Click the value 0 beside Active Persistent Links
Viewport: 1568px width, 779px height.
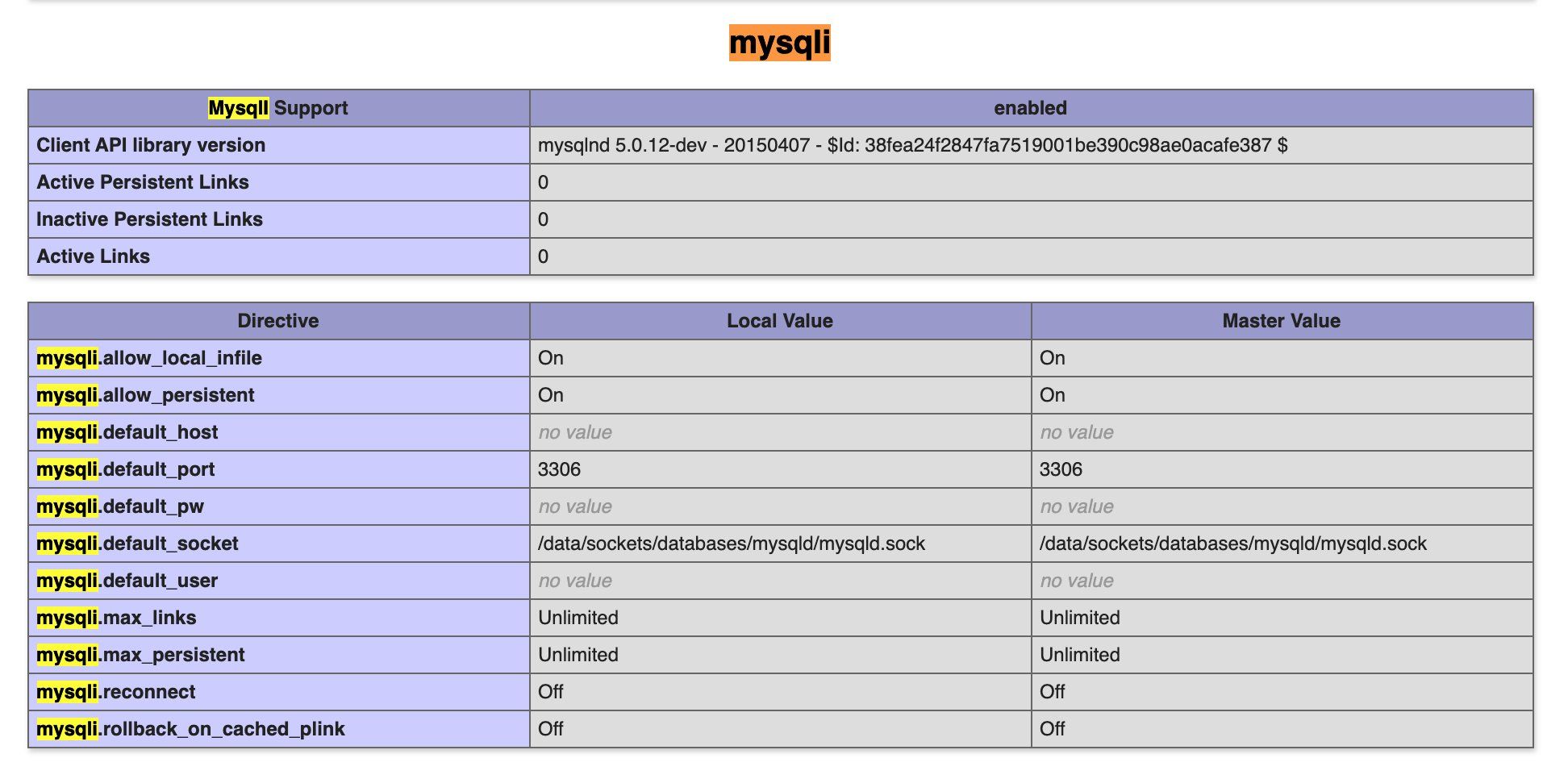tap(543, 182)
